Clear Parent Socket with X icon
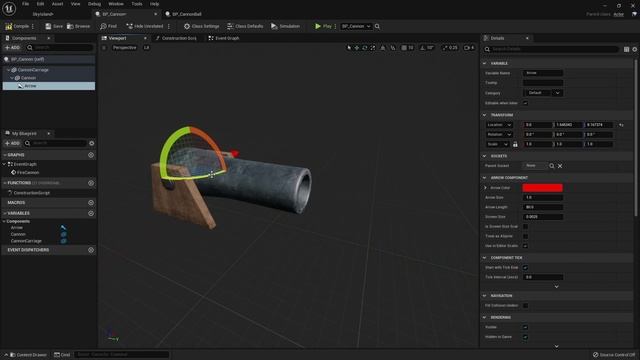 (560, 166)
